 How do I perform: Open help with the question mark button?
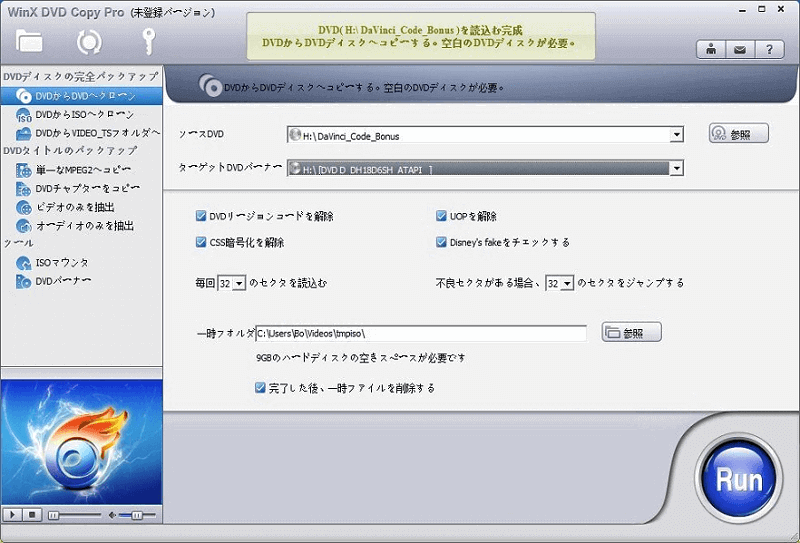pos(769,49)
